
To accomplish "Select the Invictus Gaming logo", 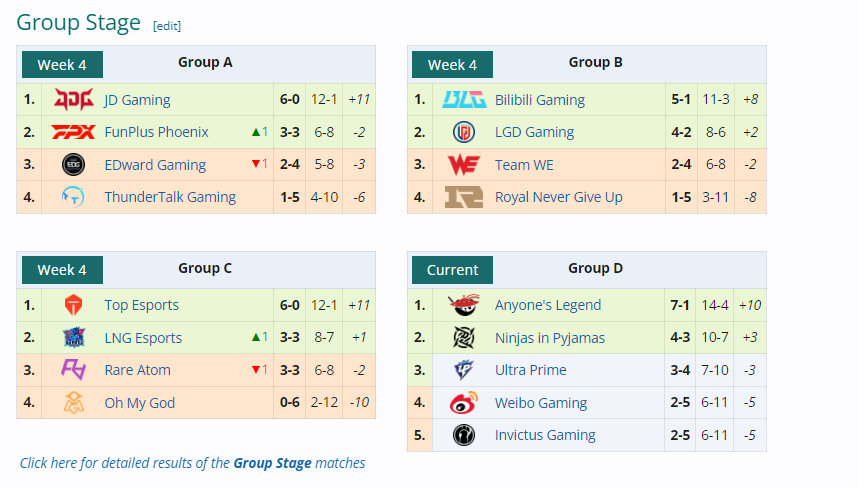I will (464, 435).
